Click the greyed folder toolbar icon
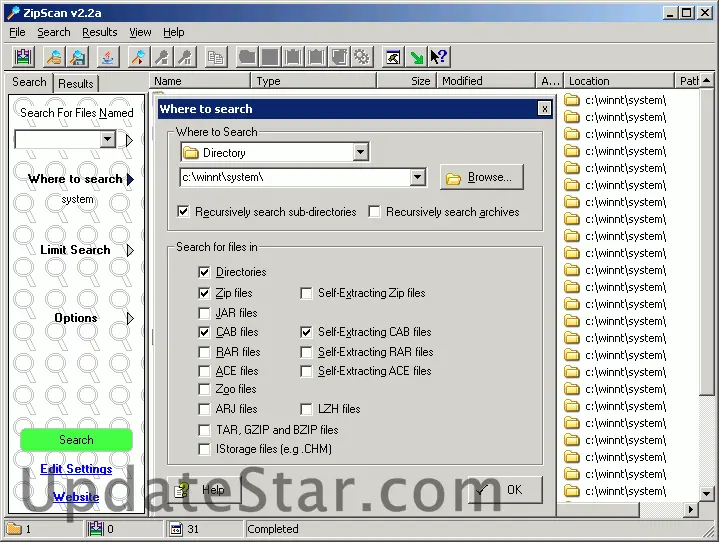 (247, 57)
